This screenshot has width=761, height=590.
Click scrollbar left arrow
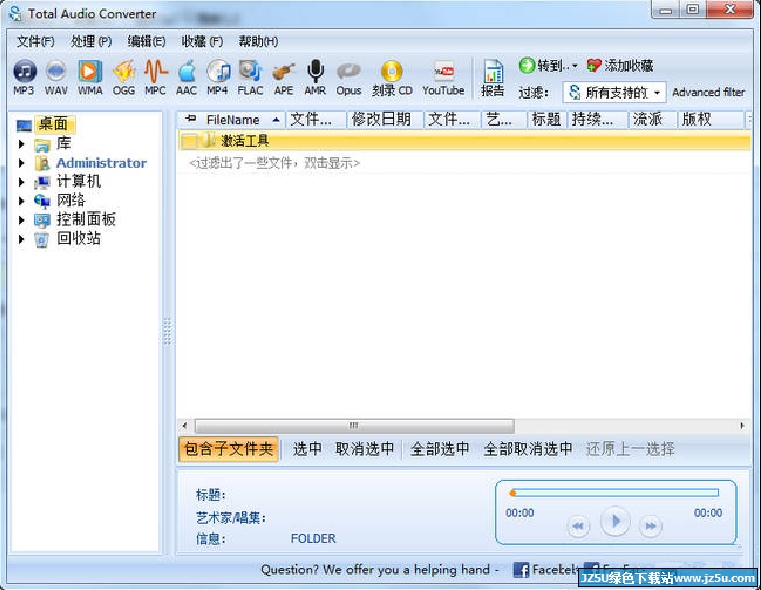pyautogui.click(x=184, y=426)
